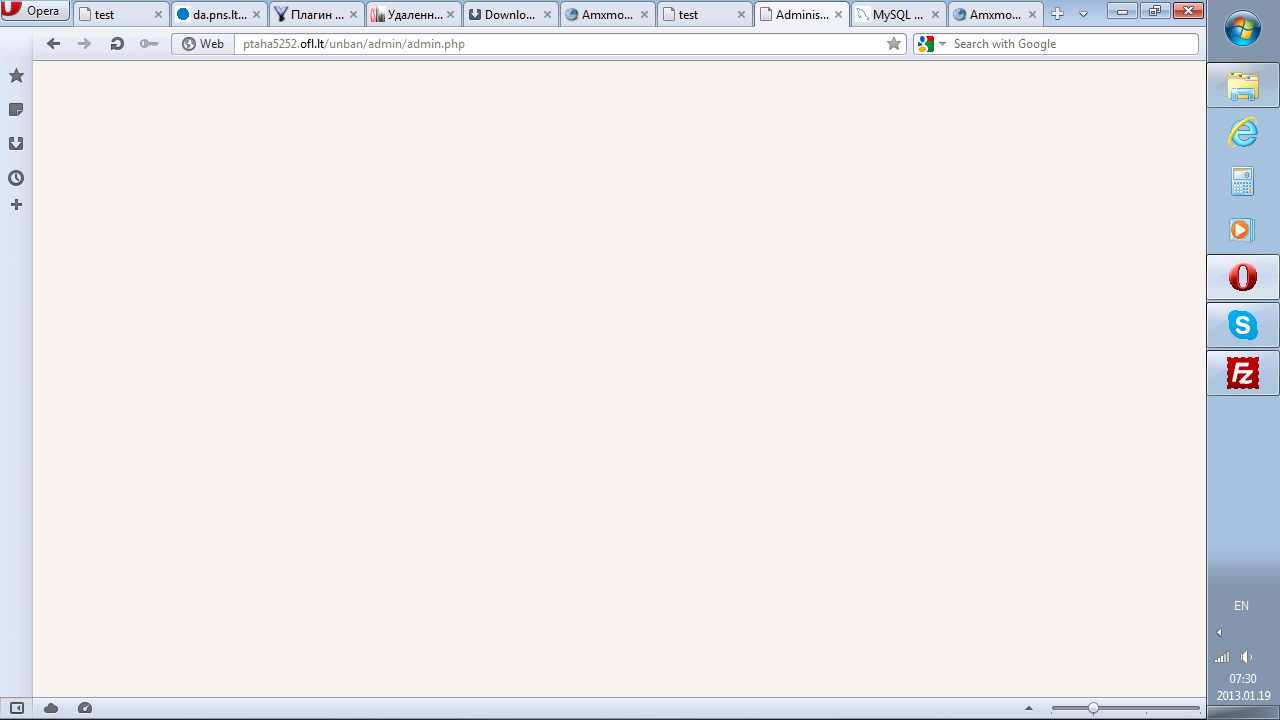Reload the page with the refresh icon

click(117, 44)
